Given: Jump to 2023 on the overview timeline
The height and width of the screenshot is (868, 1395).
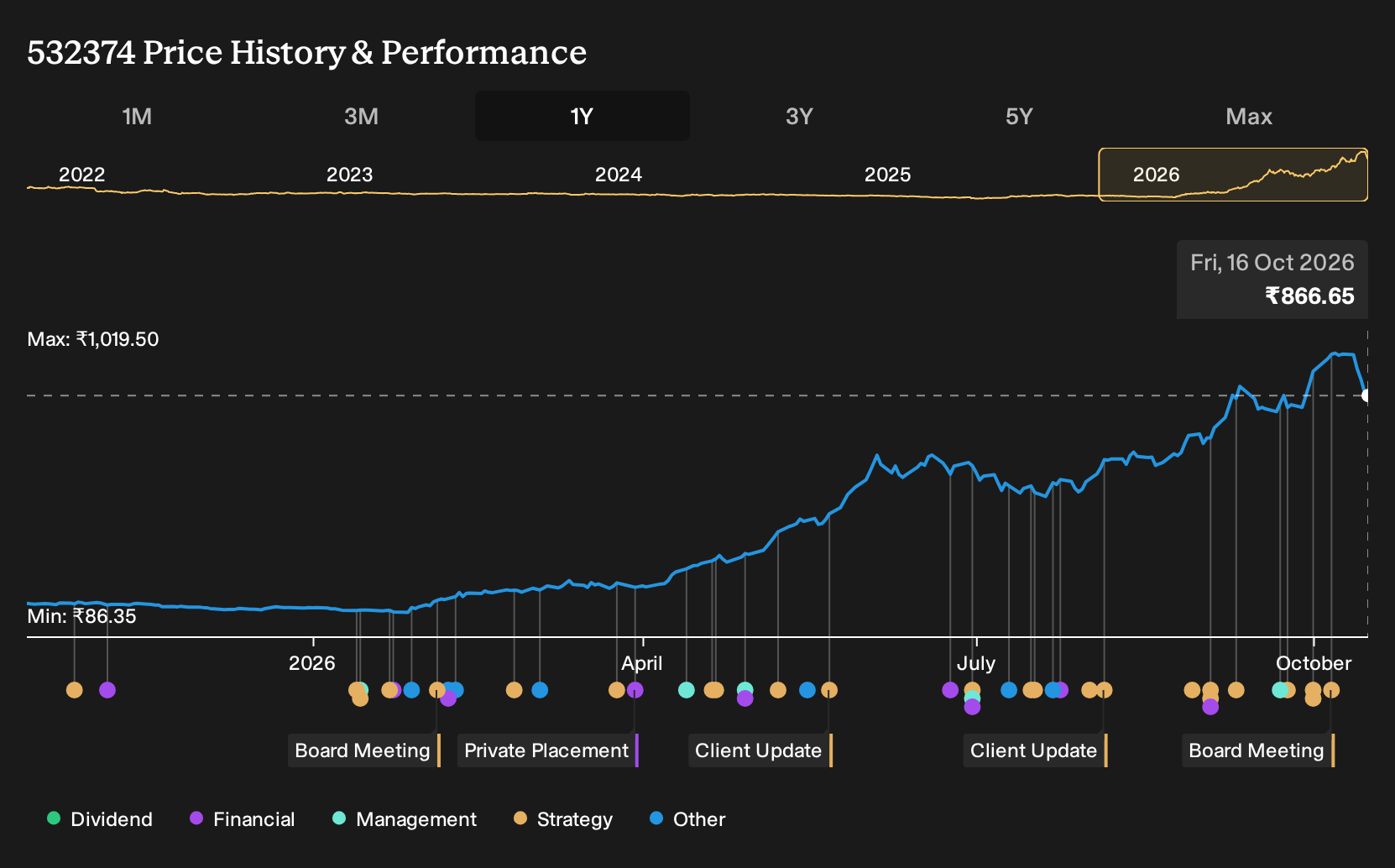Looking at the screenshot, I should point(349,175).
